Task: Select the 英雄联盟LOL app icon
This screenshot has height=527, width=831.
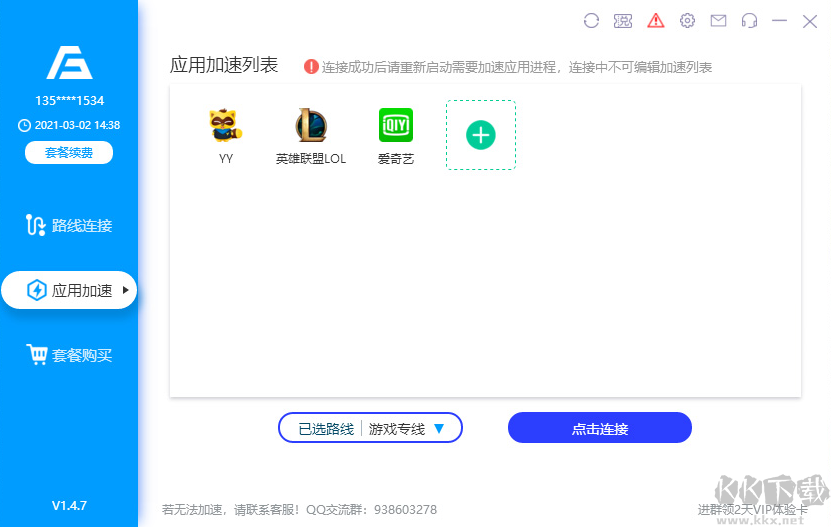Action: 311,126
